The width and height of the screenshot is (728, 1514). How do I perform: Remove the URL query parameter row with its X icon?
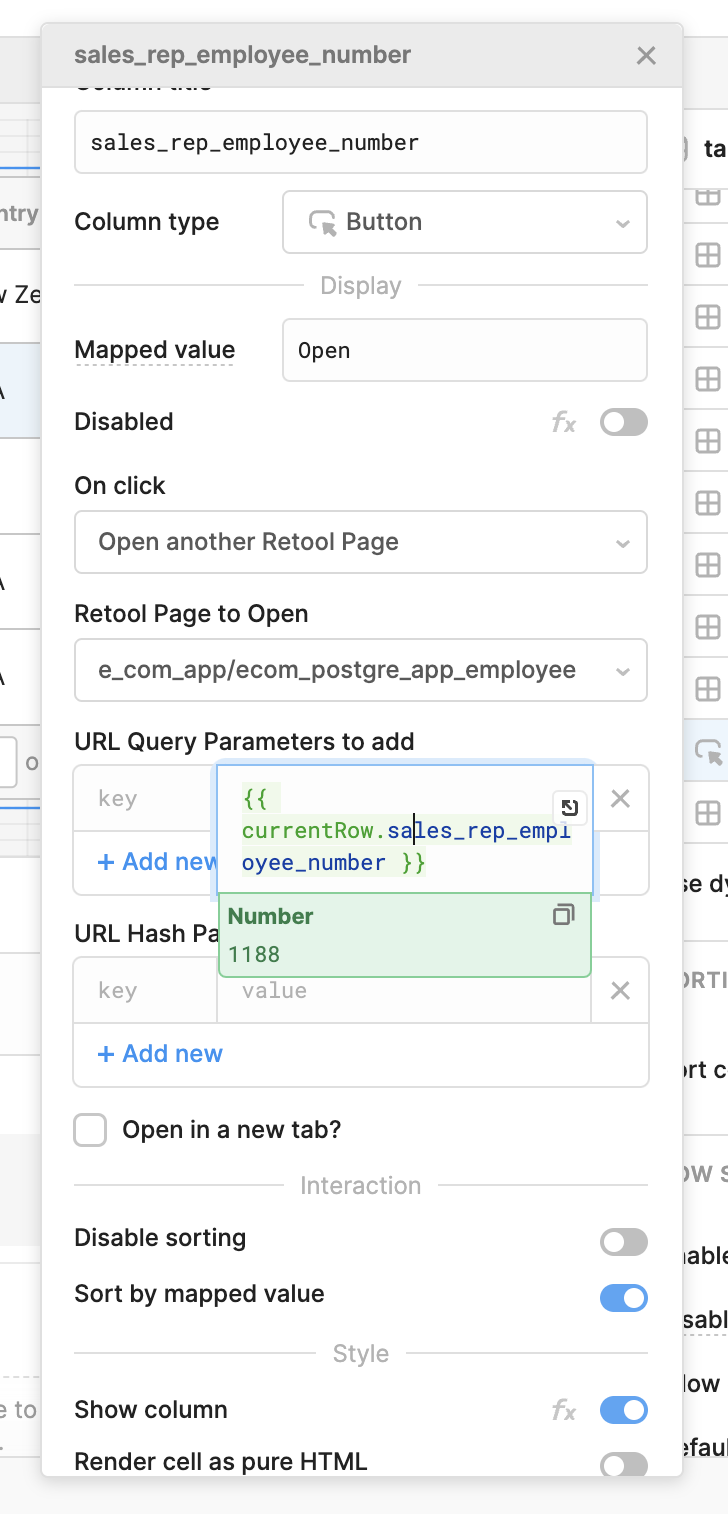(620, 798)
